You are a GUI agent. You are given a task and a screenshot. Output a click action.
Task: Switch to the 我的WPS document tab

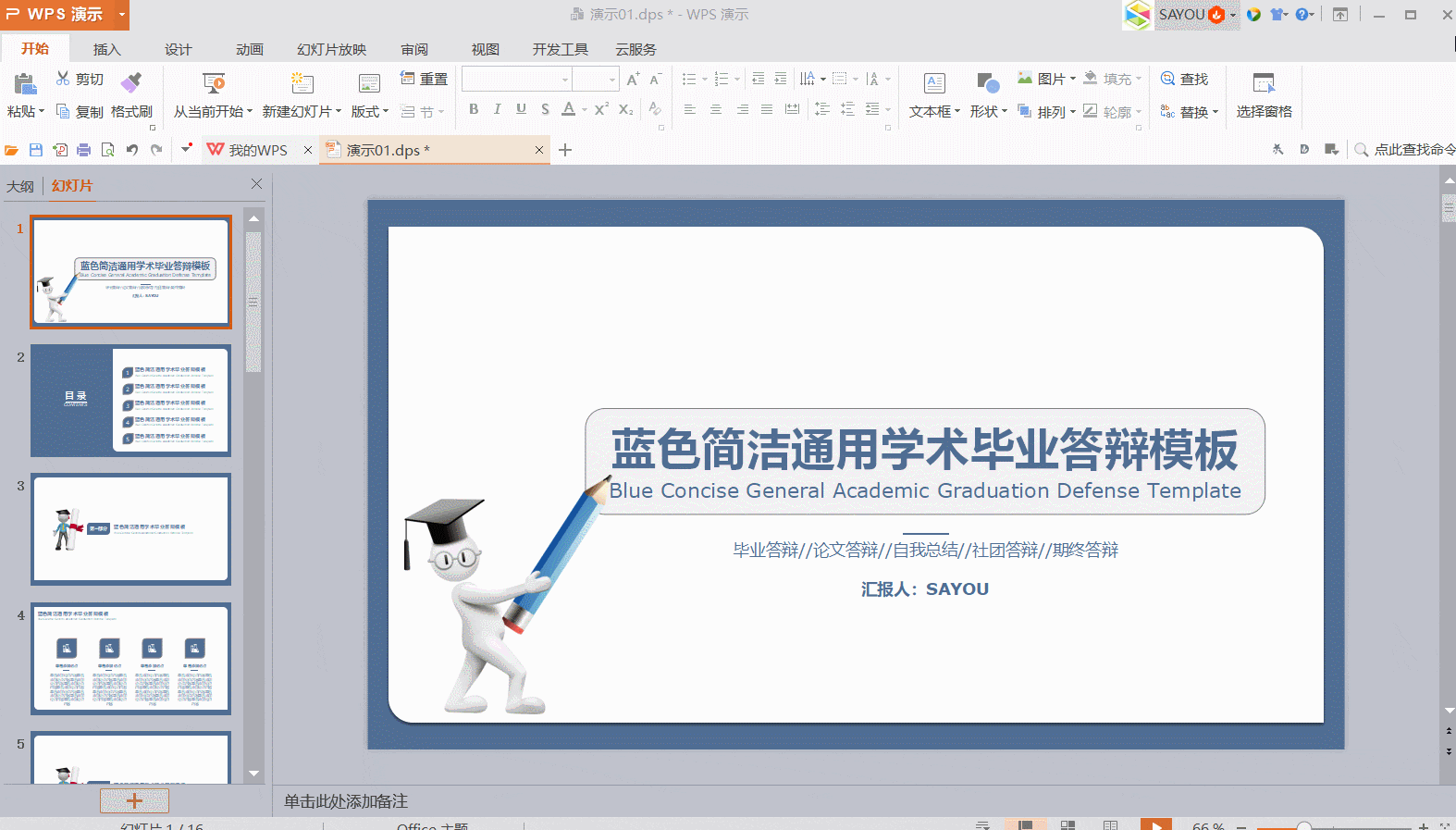[x=258, y=150]
